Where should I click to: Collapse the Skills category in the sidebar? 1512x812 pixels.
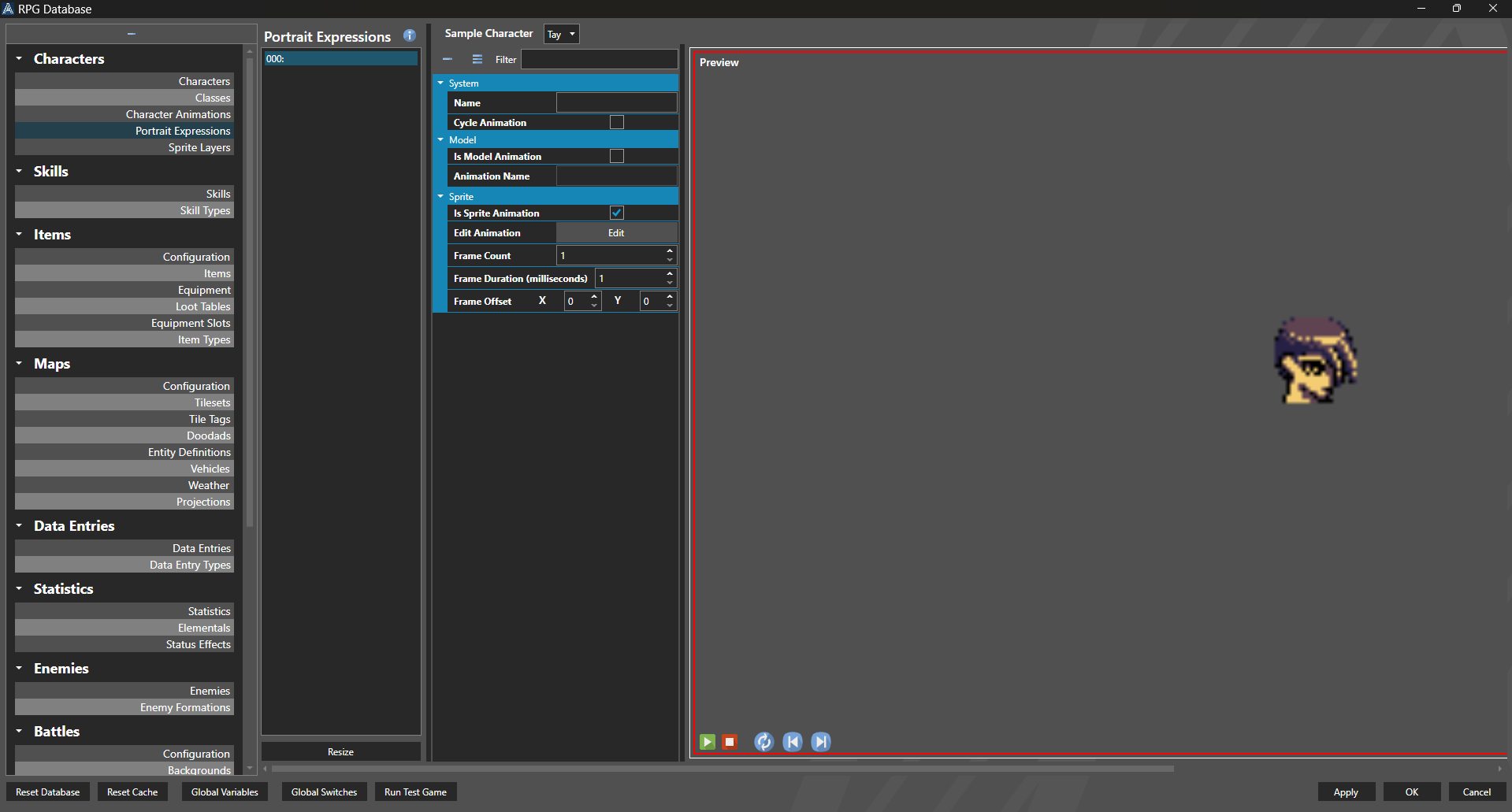19,171
